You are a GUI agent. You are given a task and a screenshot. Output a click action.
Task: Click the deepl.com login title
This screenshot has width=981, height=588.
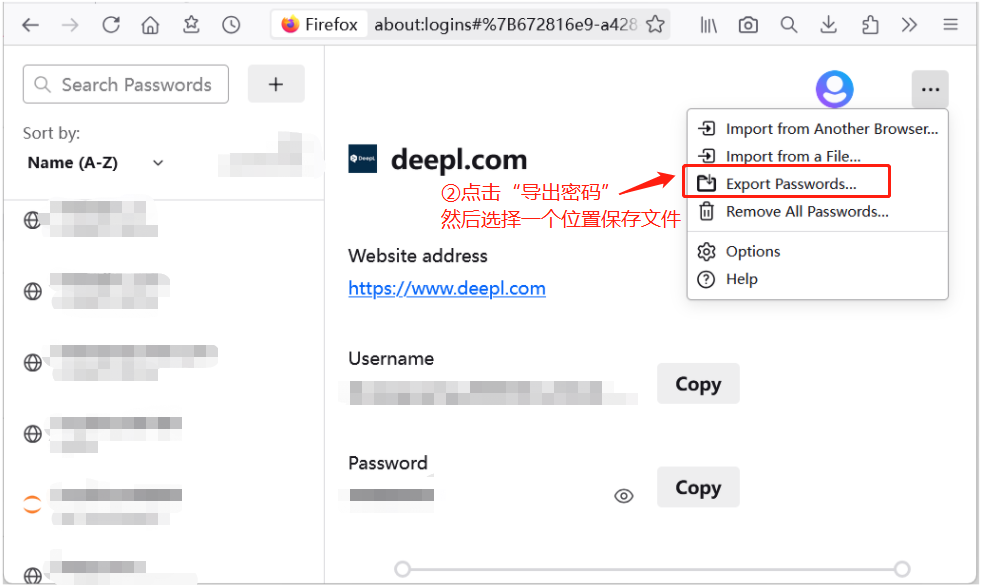[x=459, y=160]
